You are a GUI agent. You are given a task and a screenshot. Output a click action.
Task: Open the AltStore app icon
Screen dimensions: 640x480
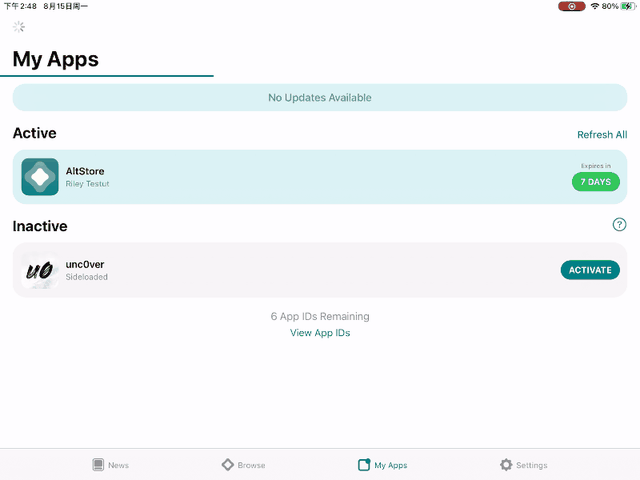point(40,177)
